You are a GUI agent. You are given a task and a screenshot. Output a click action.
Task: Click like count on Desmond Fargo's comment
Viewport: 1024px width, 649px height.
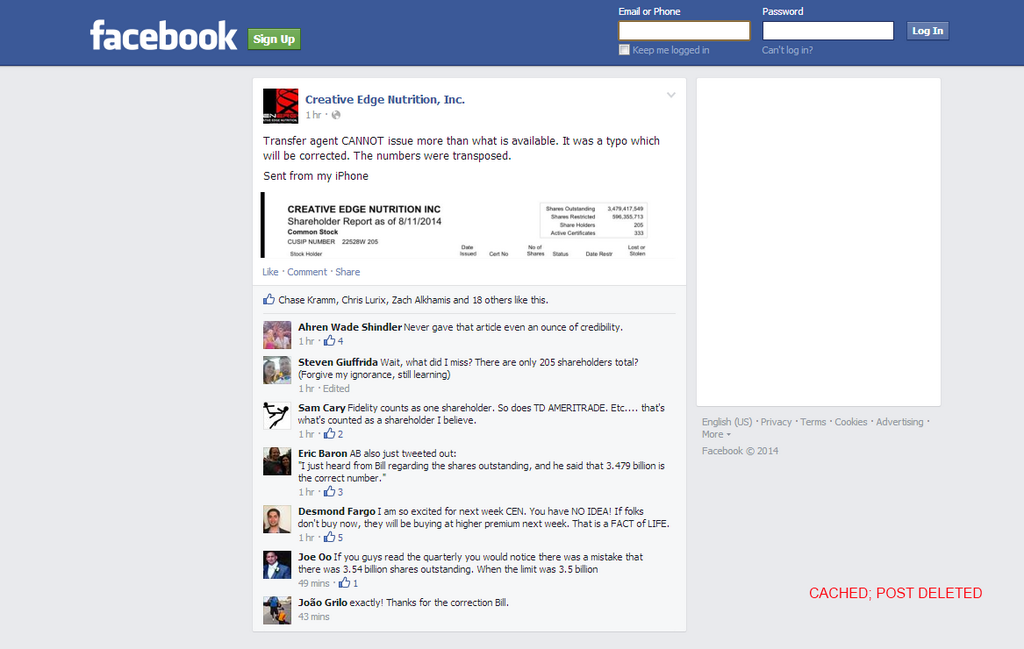pyautogui.click(x=333, y=537)
